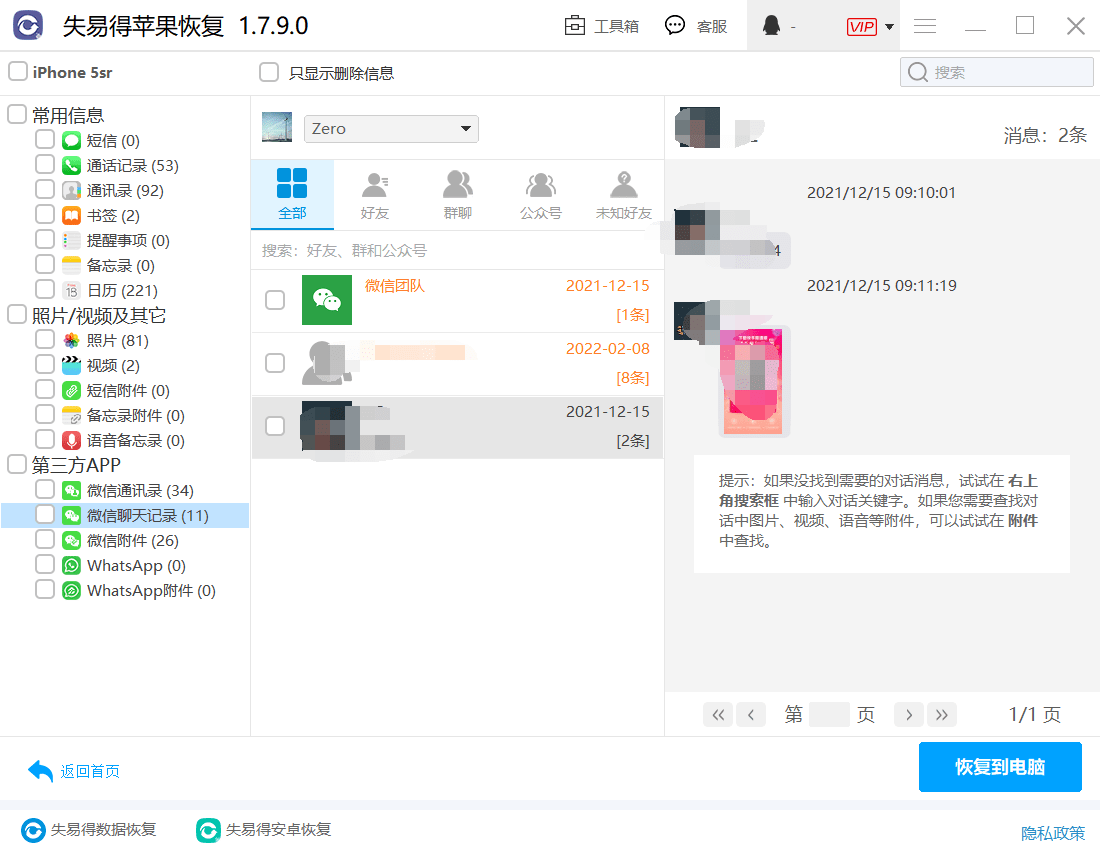
Task: Open the 隐私政策 link
Action: [x=1052, y=833]
